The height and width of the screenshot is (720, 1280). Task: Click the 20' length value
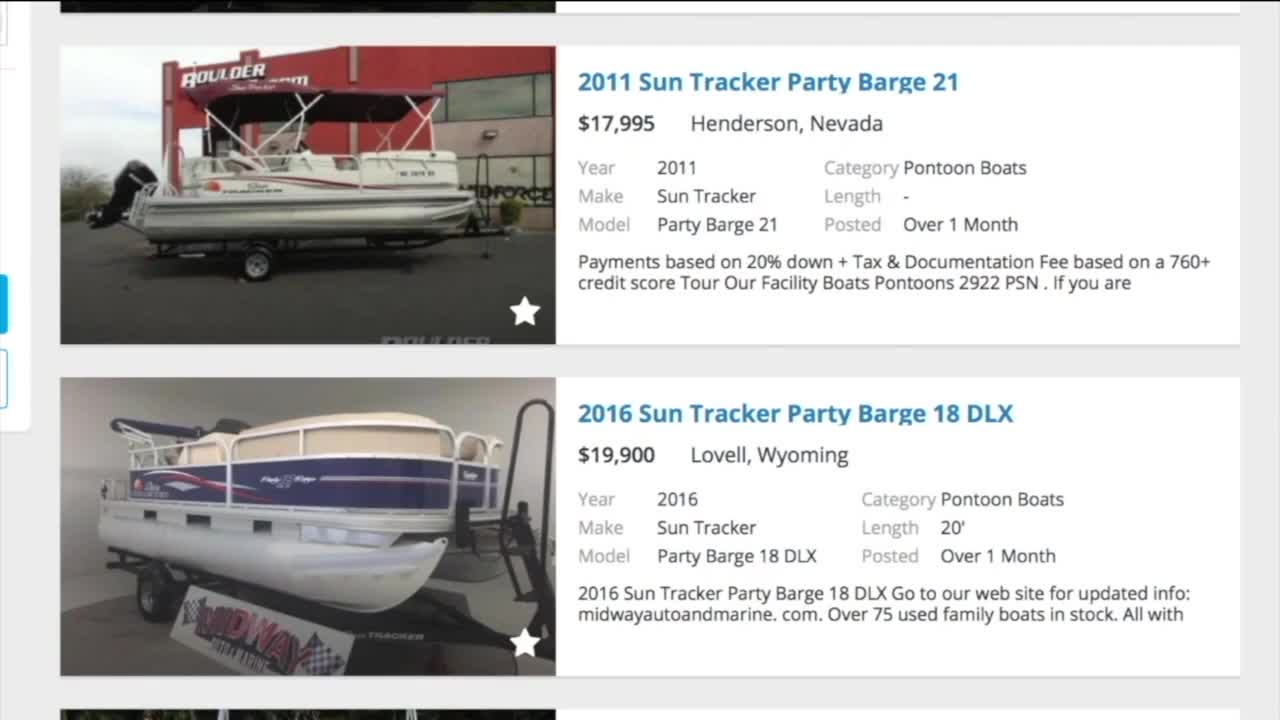[952, 527]
